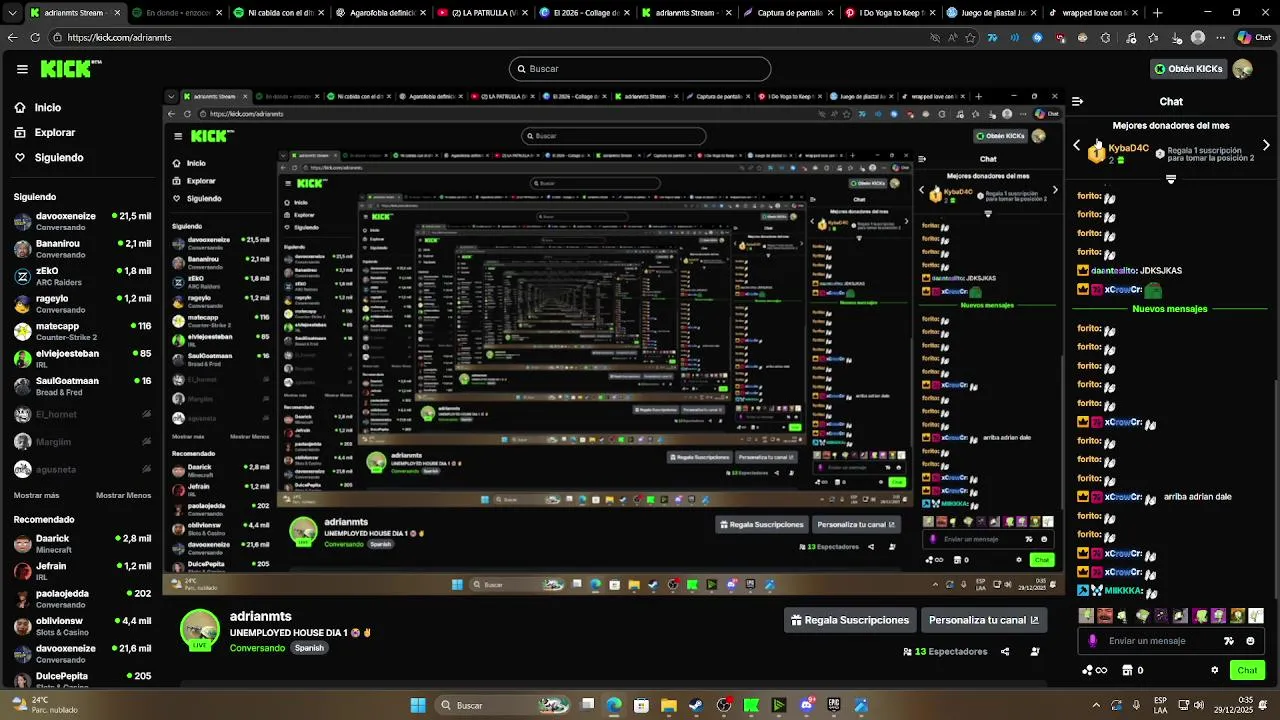This screenshot has height=720, width=1280.
Task: Click KybaD4C top donor name
Action: pyautogui.click(x=1129, y=148)
